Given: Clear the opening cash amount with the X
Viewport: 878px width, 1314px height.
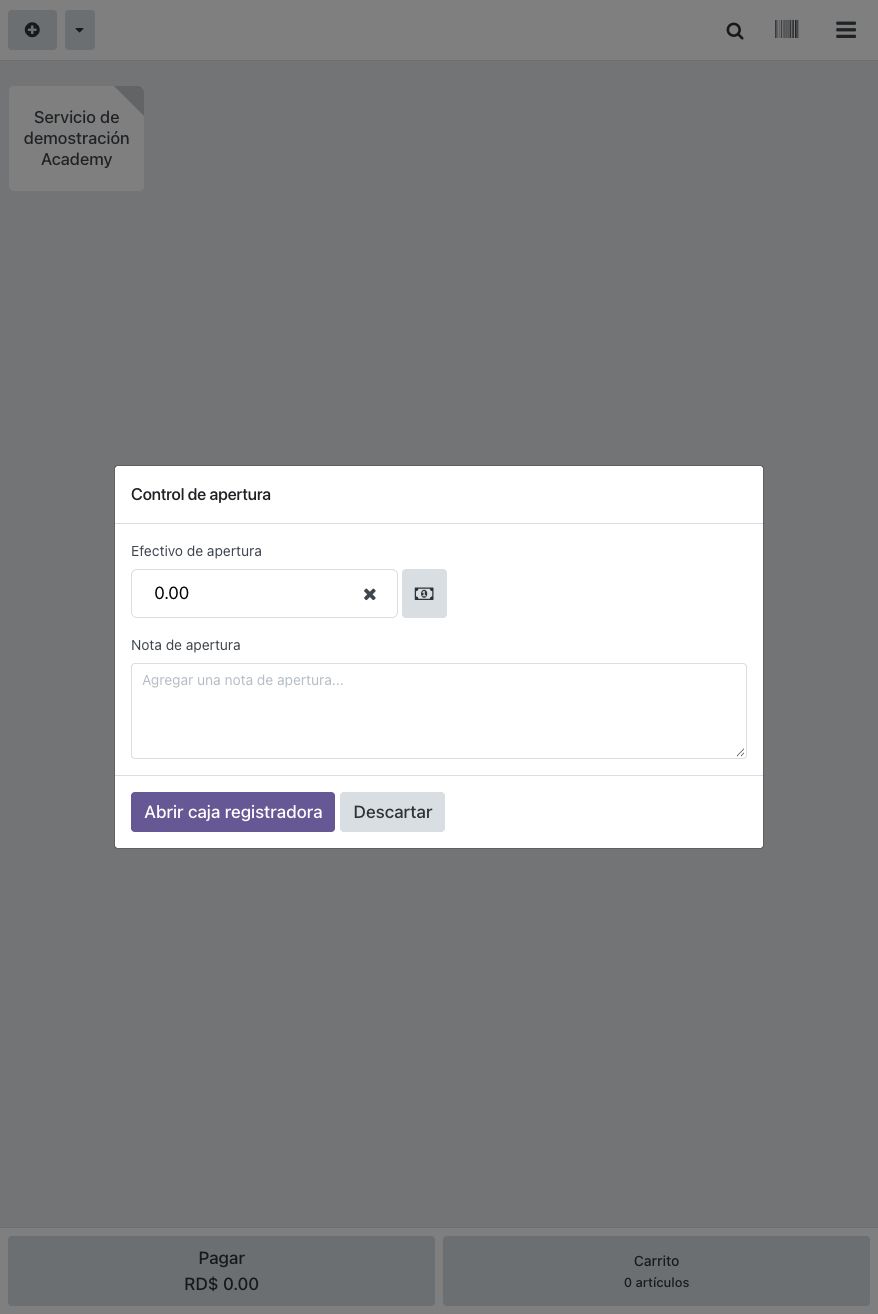Looking at the screenshot, I should 370,594.
